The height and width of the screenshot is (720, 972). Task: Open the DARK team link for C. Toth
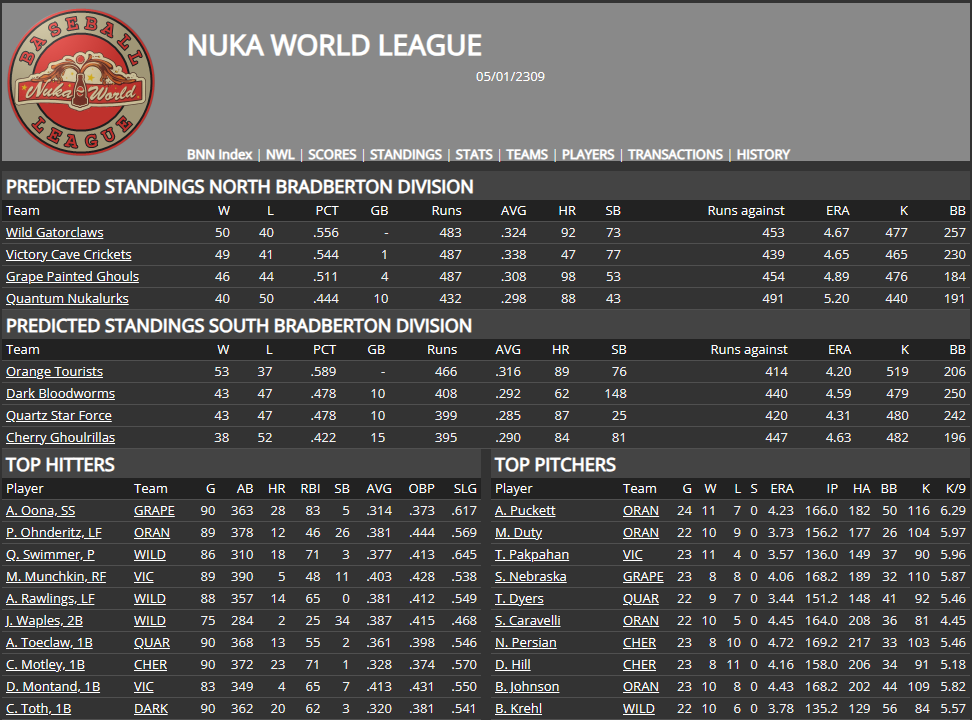pyautogui.click(x=150, y=709)
